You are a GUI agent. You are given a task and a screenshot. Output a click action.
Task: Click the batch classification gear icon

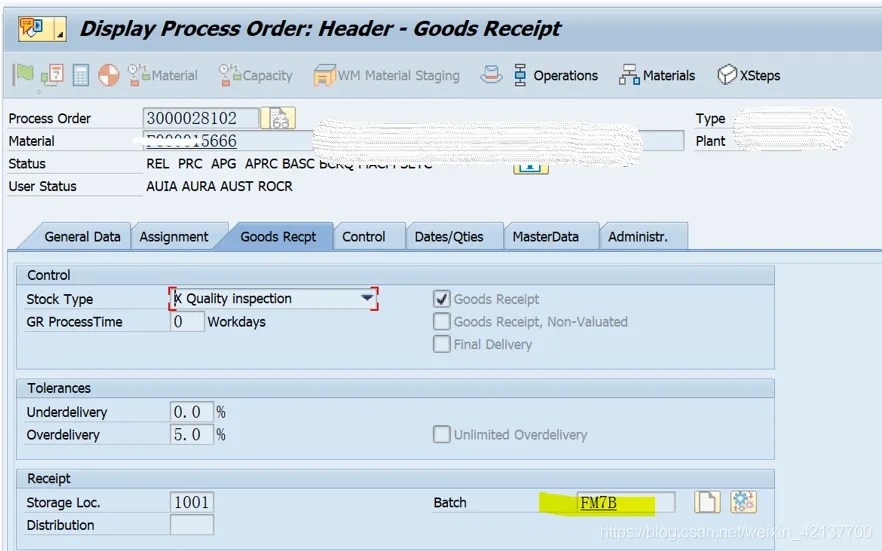(x=743, y=502)
